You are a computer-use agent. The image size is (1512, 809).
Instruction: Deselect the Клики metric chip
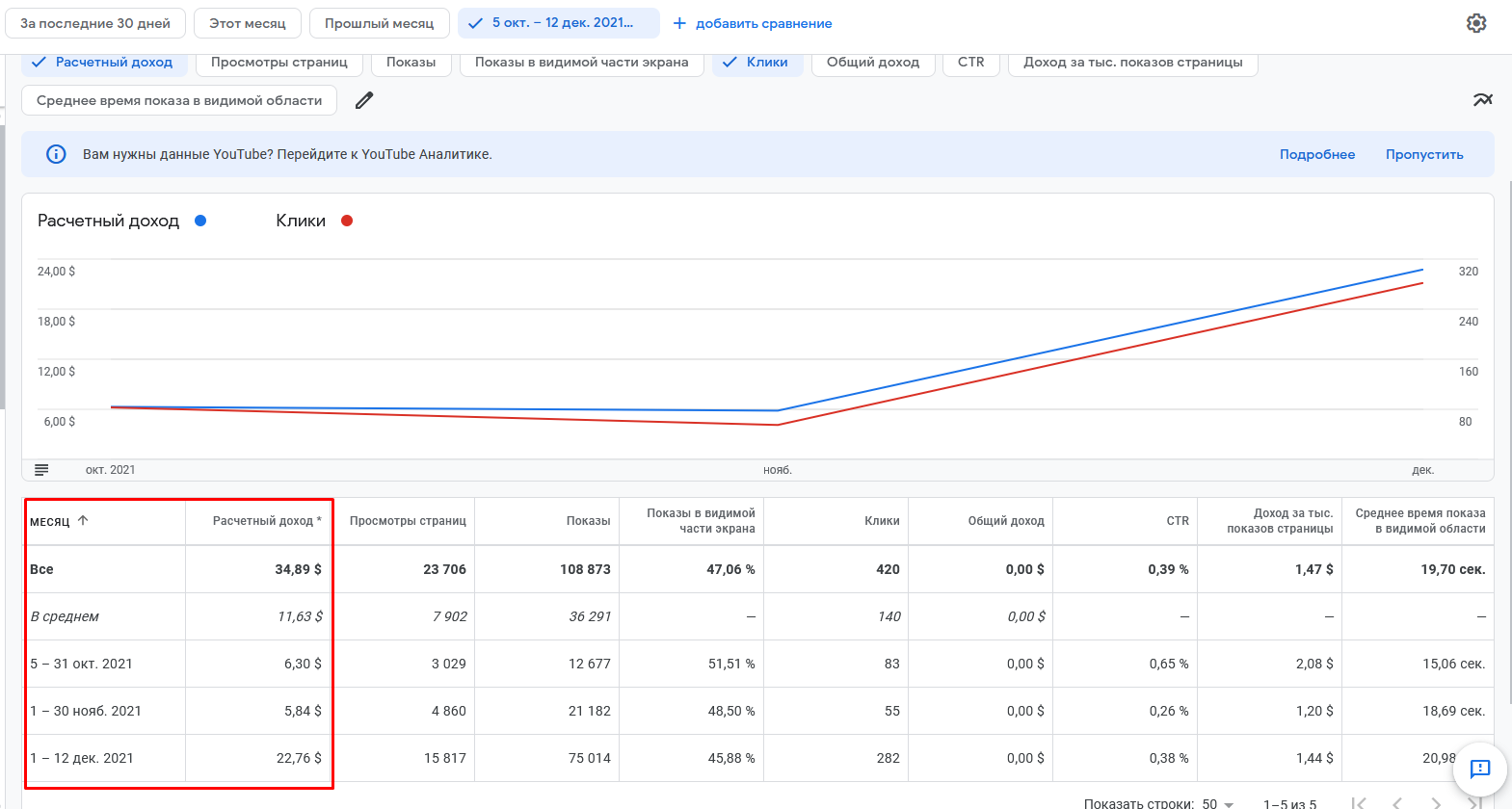tap(757, 63)
